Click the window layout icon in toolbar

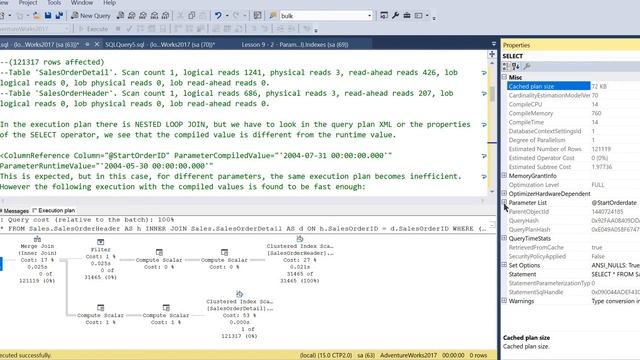419,16
